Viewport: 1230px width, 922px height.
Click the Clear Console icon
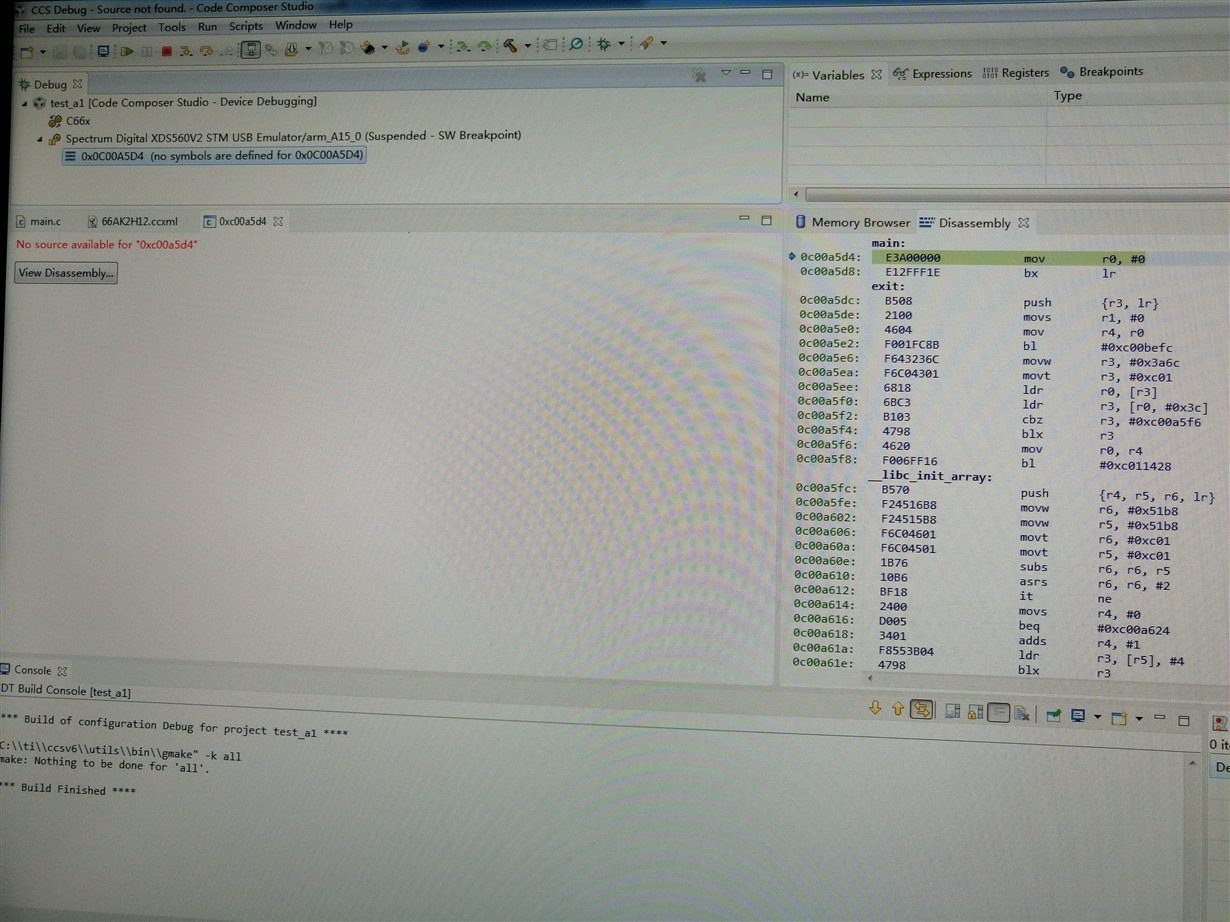pyautogui.click(x=1022, y=713)
